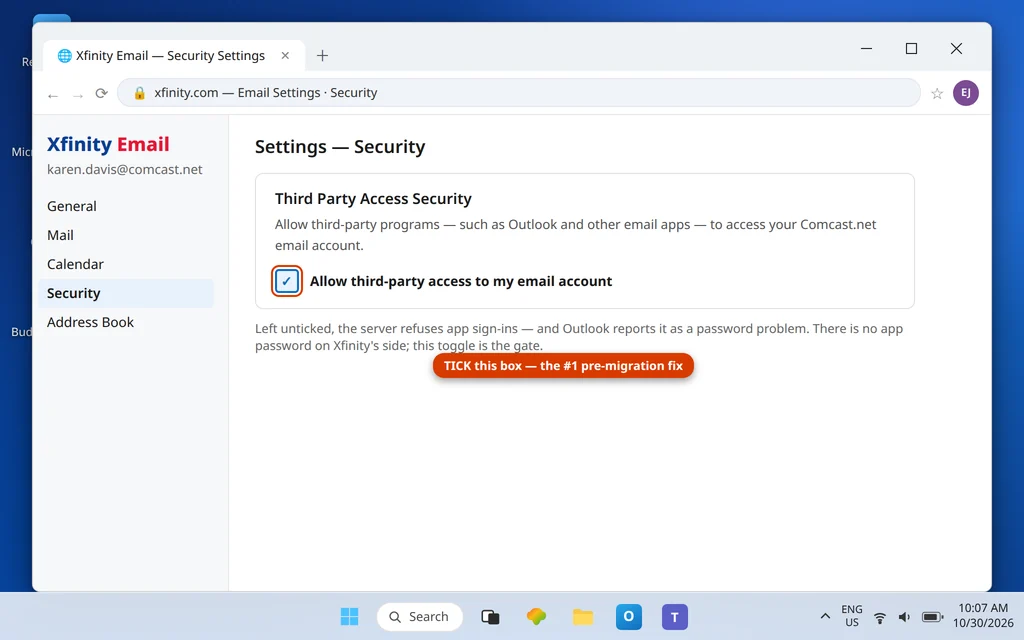Open Teams from the taskbar
This screenshot has height=640, width=1024.
pos(675,616)
